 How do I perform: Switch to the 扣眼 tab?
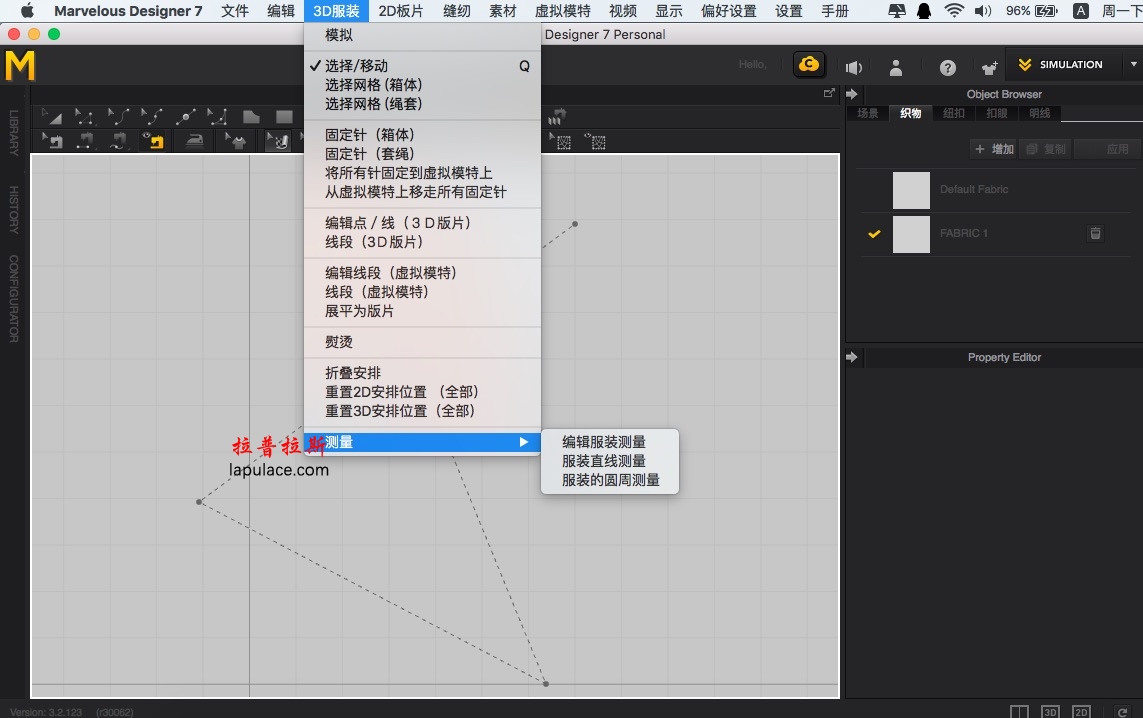[x=996, y=113]
